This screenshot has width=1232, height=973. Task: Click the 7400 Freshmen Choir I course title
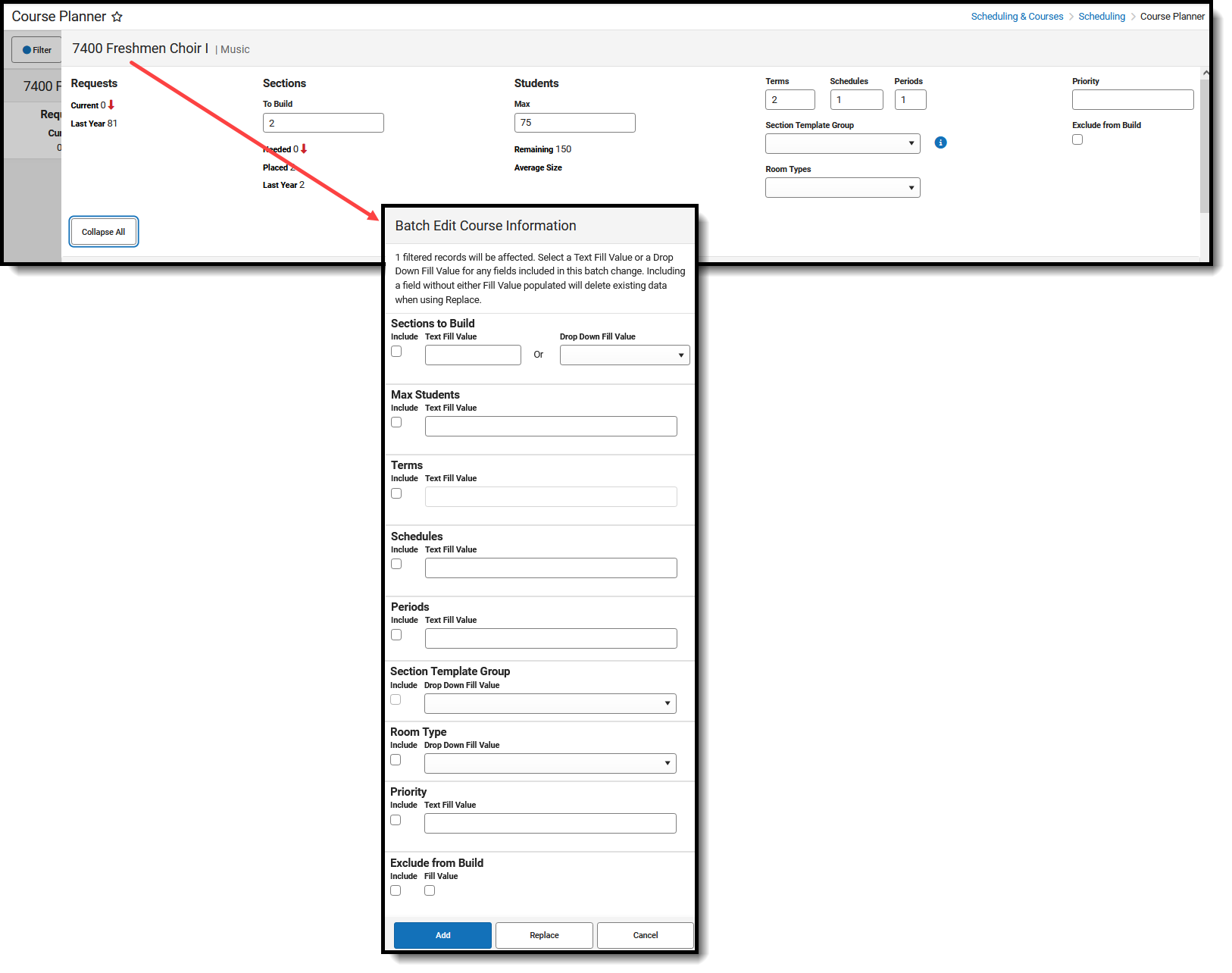coord(140,48)
